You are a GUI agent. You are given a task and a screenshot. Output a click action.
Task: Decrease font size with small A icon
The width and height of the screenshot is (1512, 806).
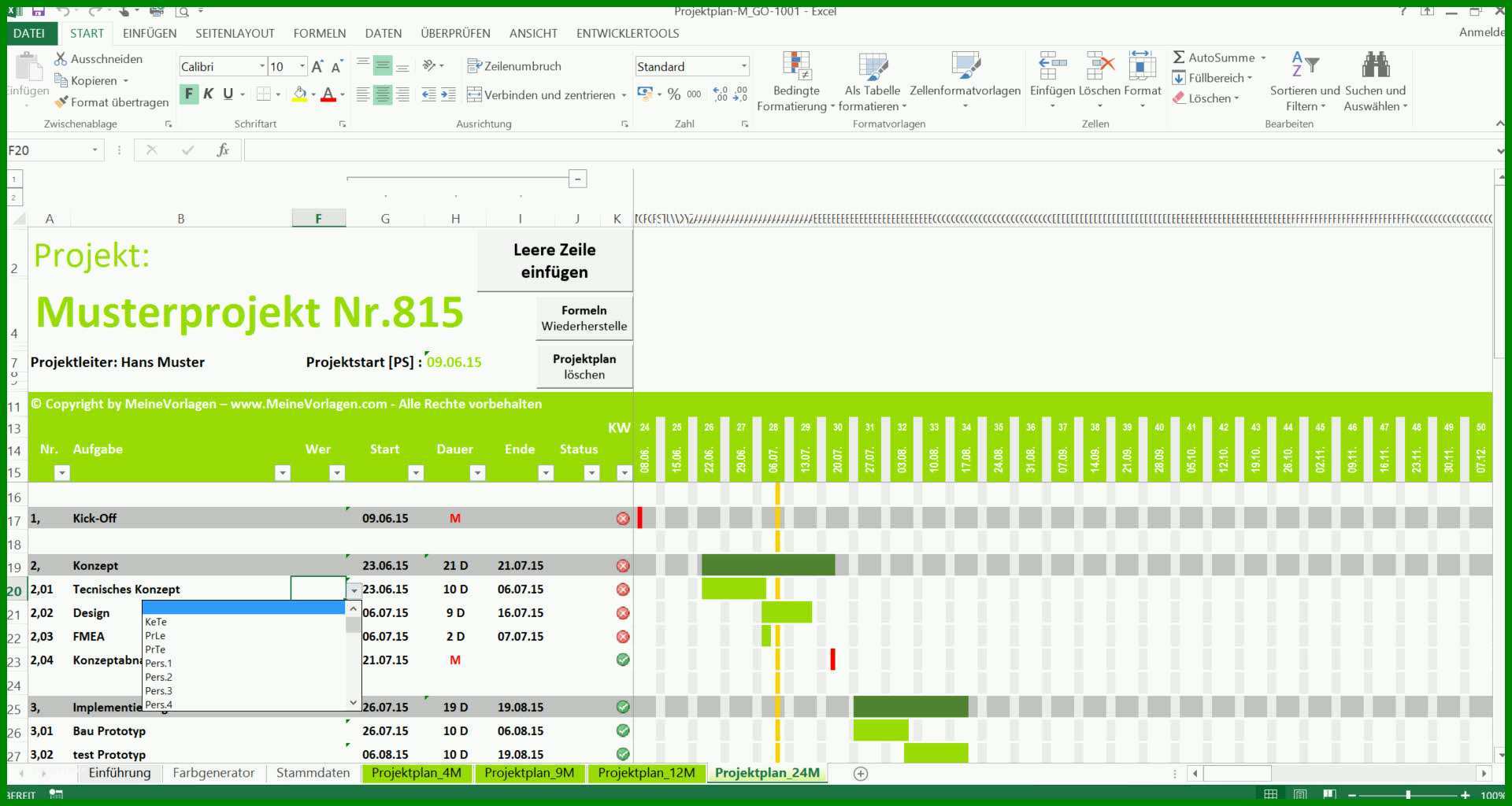pyautogui.click(x=337, y=67)
